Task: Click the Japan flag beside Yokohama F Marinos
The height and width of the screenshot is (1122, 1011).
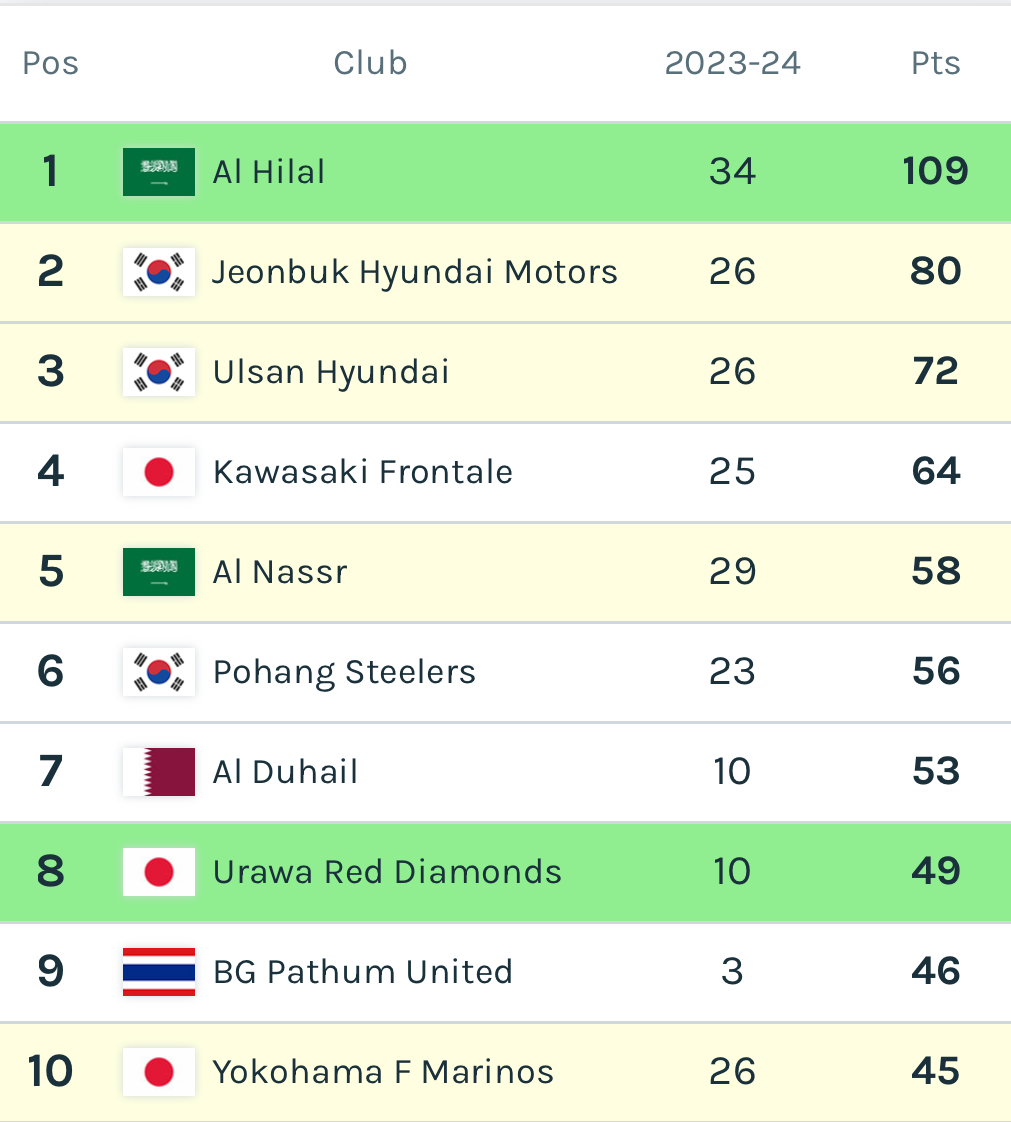Action: (x=159, y=1072)
